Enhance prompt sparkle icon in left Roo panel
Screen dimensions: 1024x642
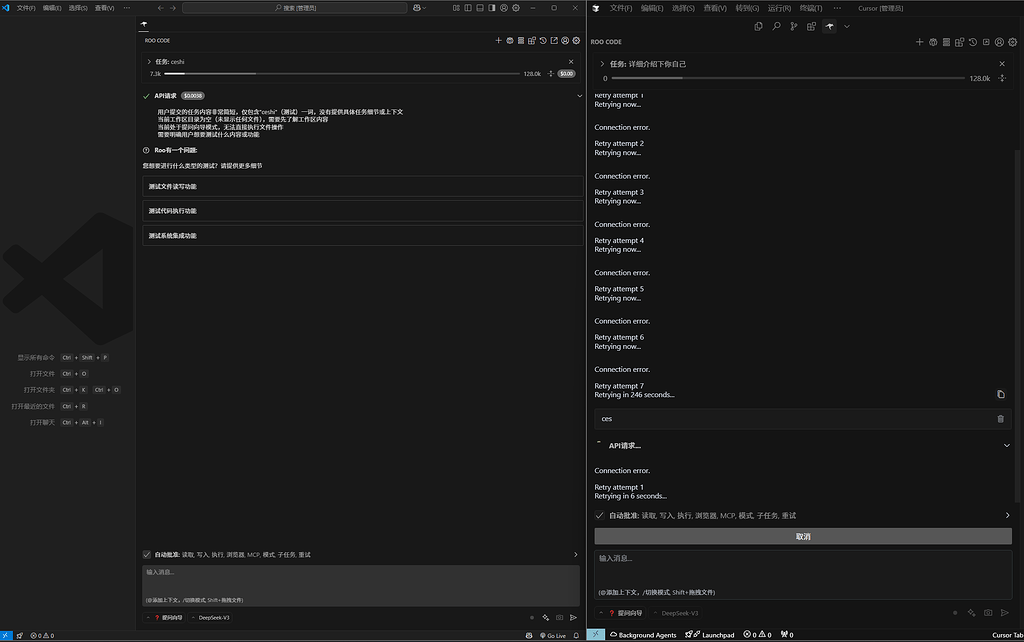(546, 617)
